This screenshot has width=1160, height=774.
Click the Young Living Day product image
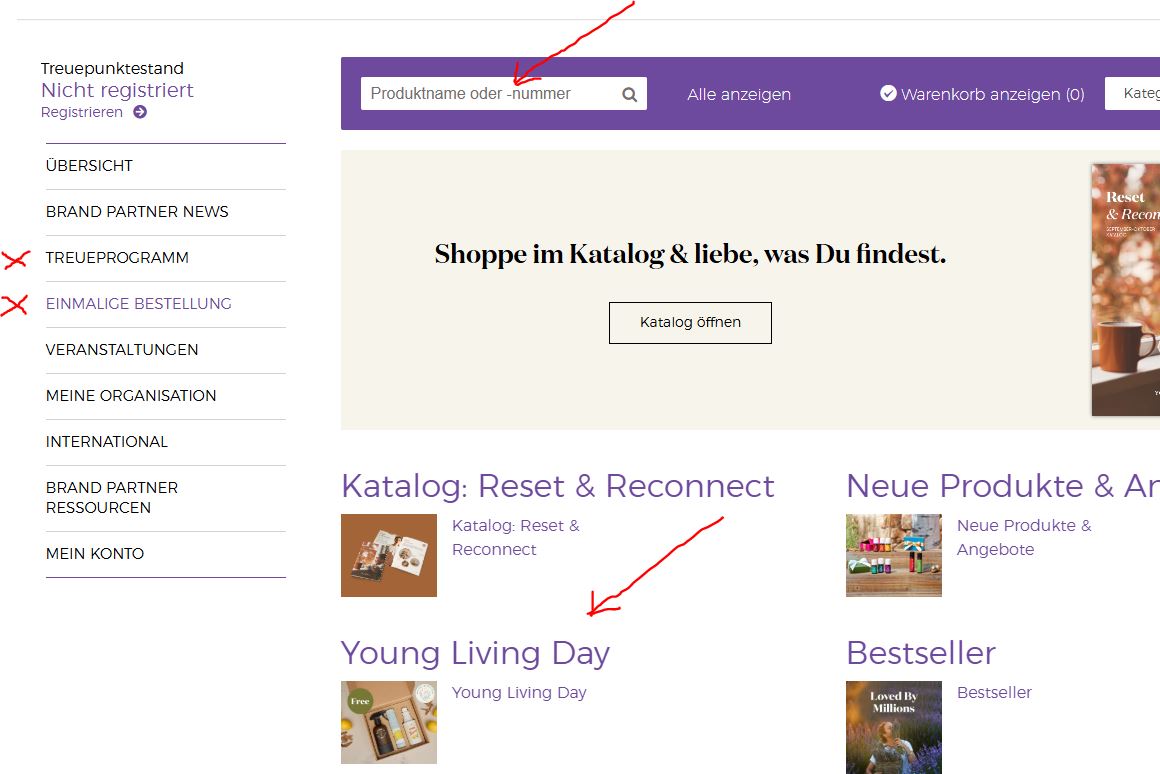point(389,722)
